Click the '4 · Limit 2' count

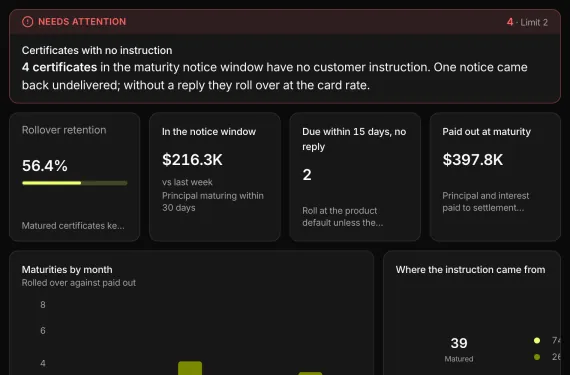point(527,22)
